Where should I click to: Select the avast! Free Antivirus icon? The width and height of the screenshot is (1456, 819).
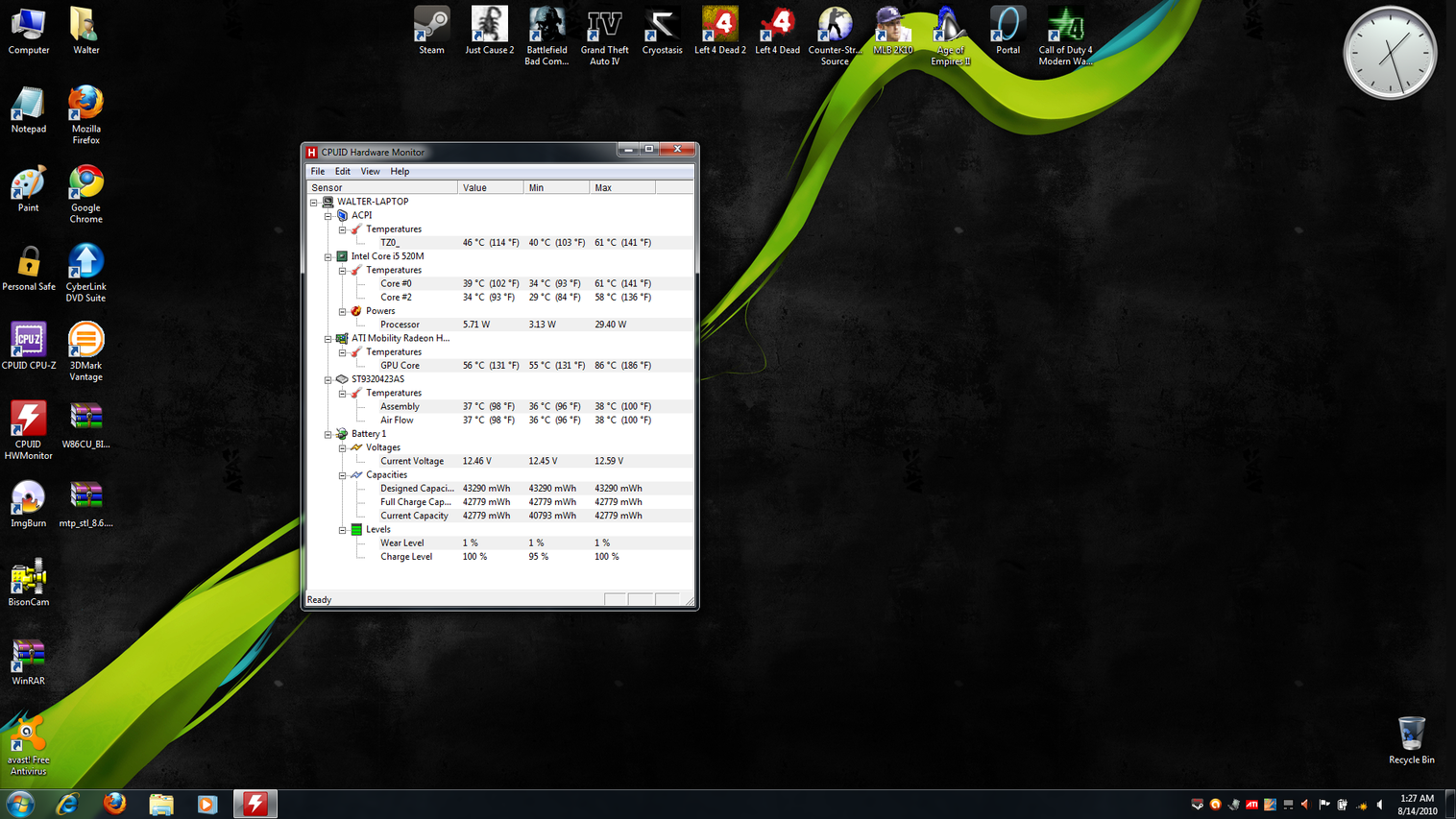(x=28, y=739)
